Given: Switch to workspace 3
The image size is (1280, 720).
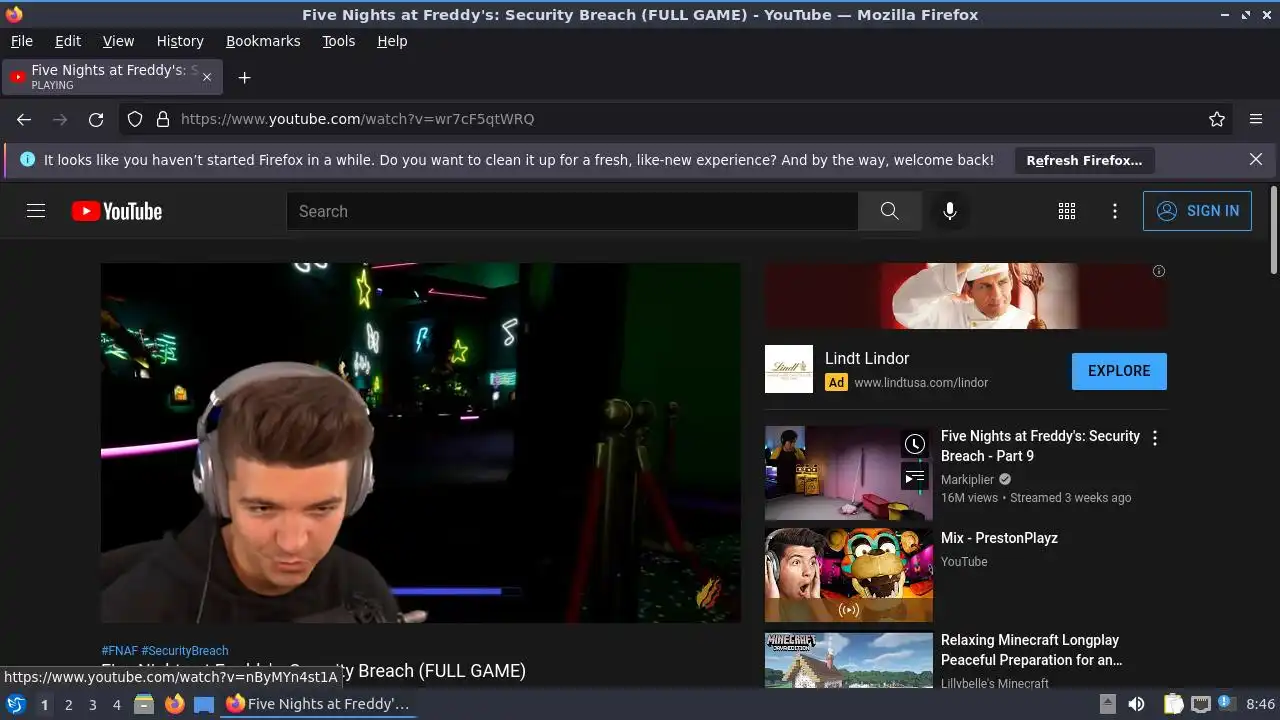Looking at the screenshot, I should click(92, 705).
